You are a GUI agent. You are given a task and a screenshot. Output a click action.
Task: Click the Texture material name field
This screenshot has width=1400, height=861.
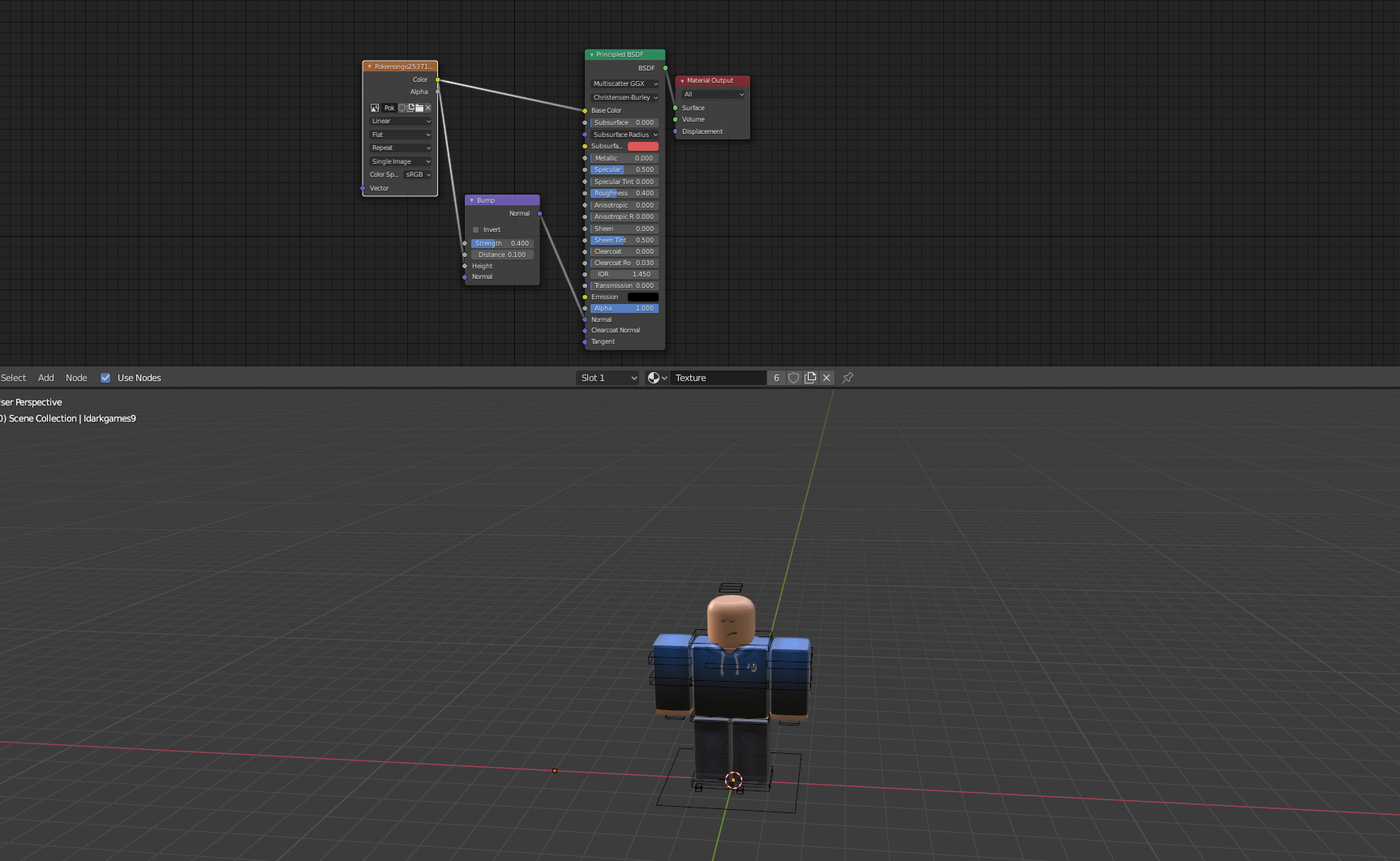click(x=717, y=378)
